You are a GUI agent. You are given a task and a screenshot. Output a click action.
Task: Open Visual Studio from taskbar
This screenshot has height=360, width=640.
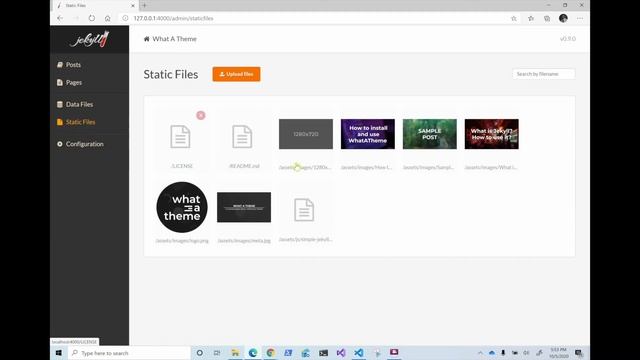pyautogui.click(x=341, y=353)
